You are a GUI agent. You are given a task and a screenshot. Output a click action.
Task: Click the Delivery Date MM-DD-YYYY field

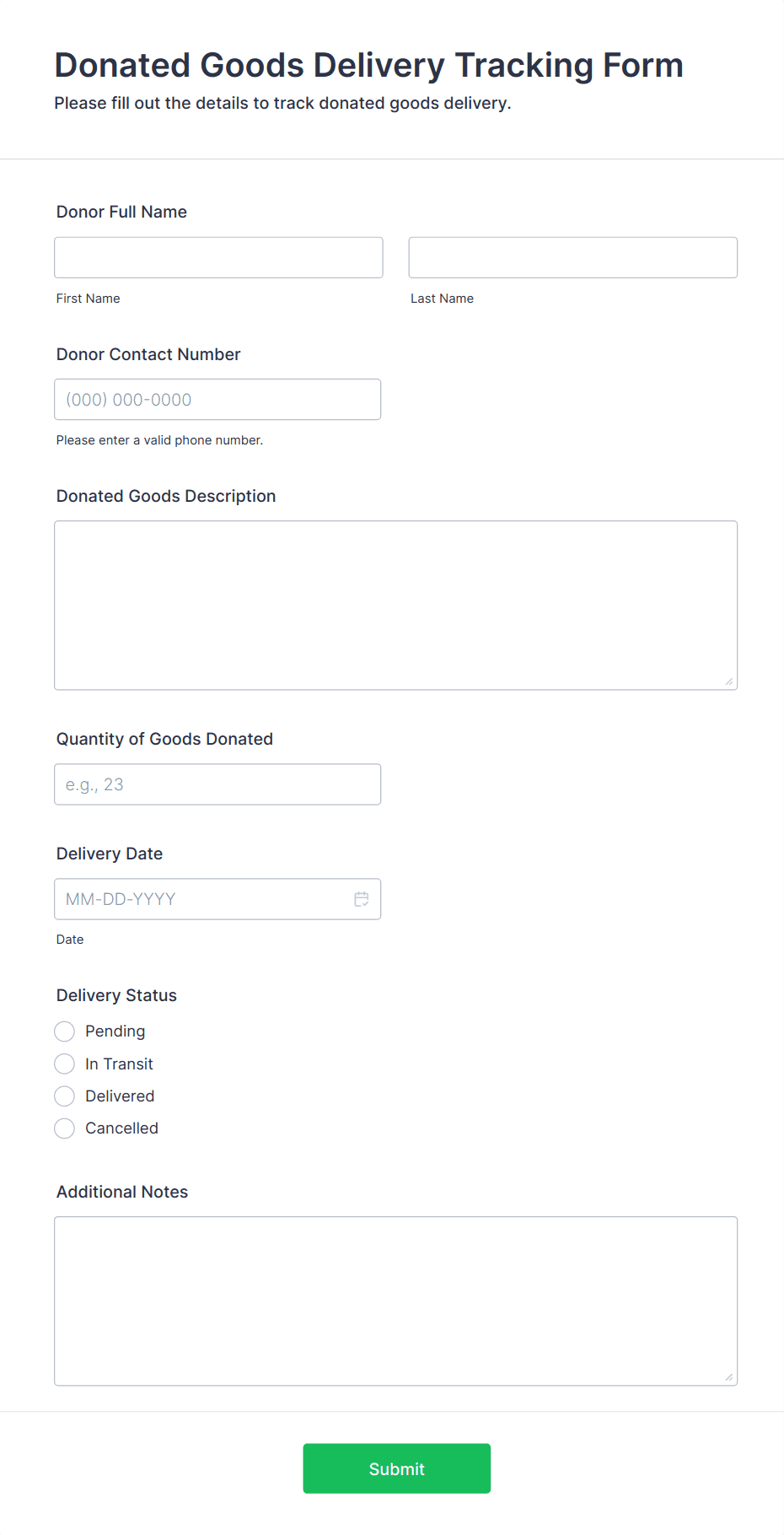(x=202, y=899)
